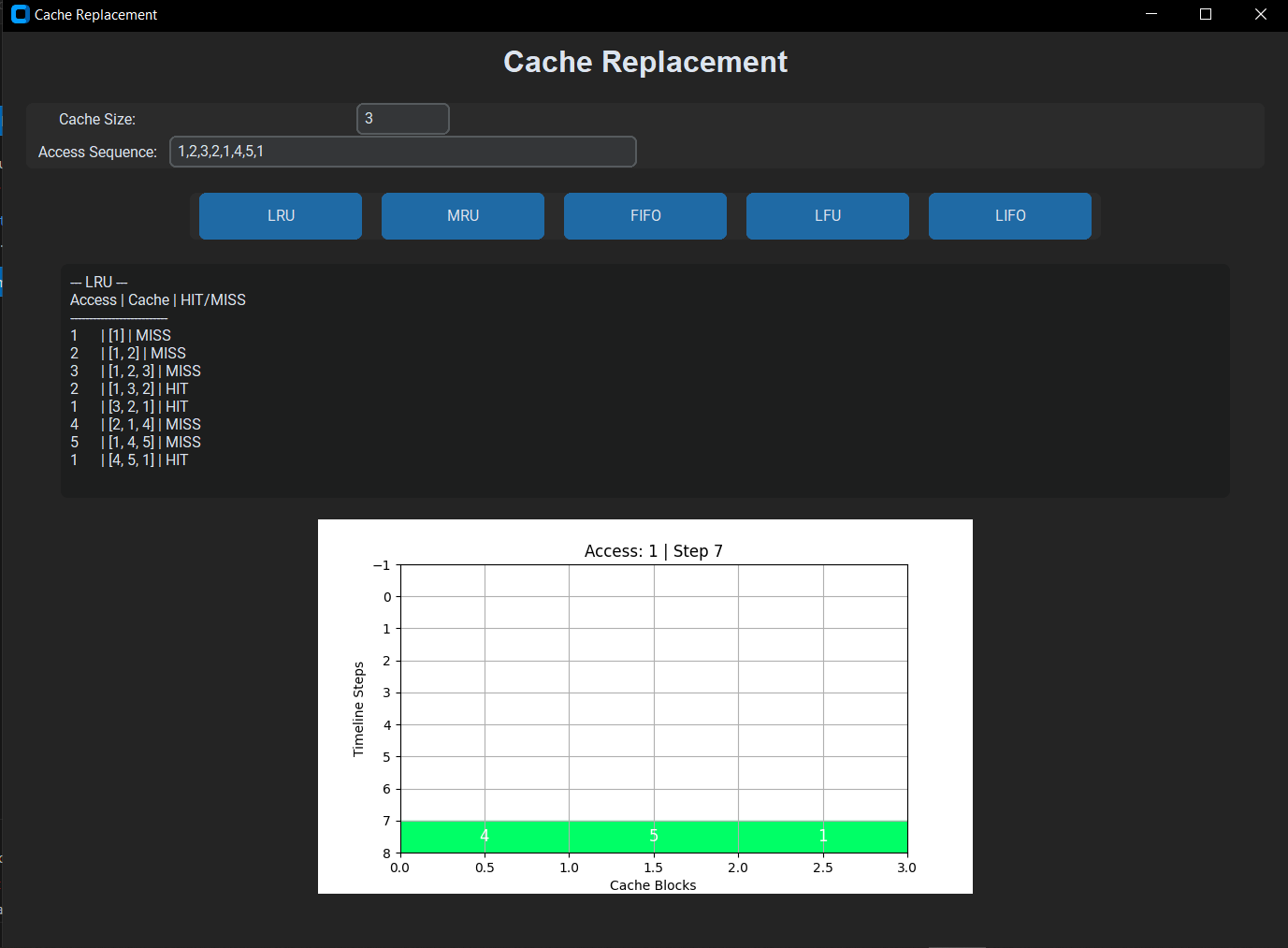The image size is (1288, 948).
Task: Select output row '[1, 2, 3] | MISS'
Action: coord(136,371)
